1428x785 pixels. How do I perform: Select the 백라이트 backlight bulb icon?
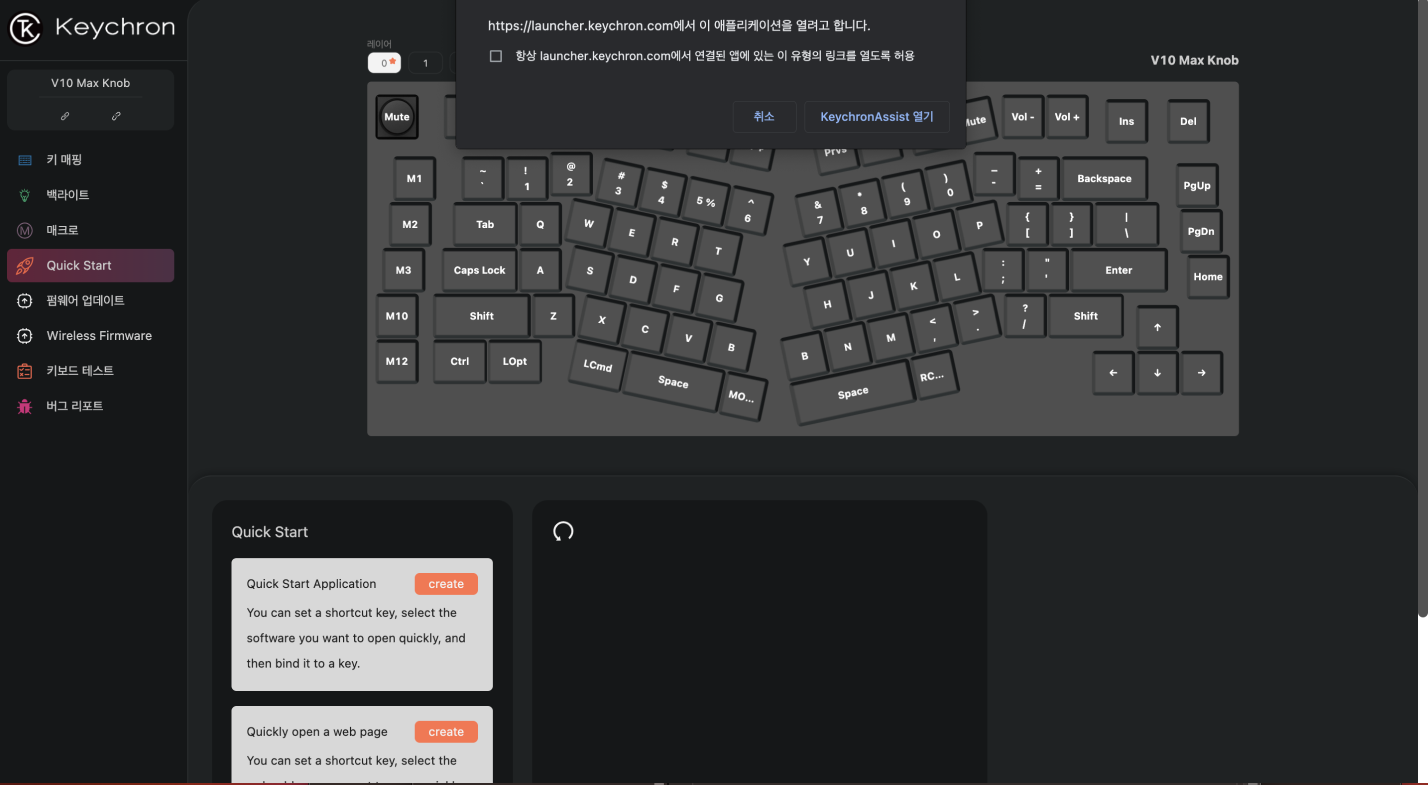pyautogui.click(x=25, y=195)
